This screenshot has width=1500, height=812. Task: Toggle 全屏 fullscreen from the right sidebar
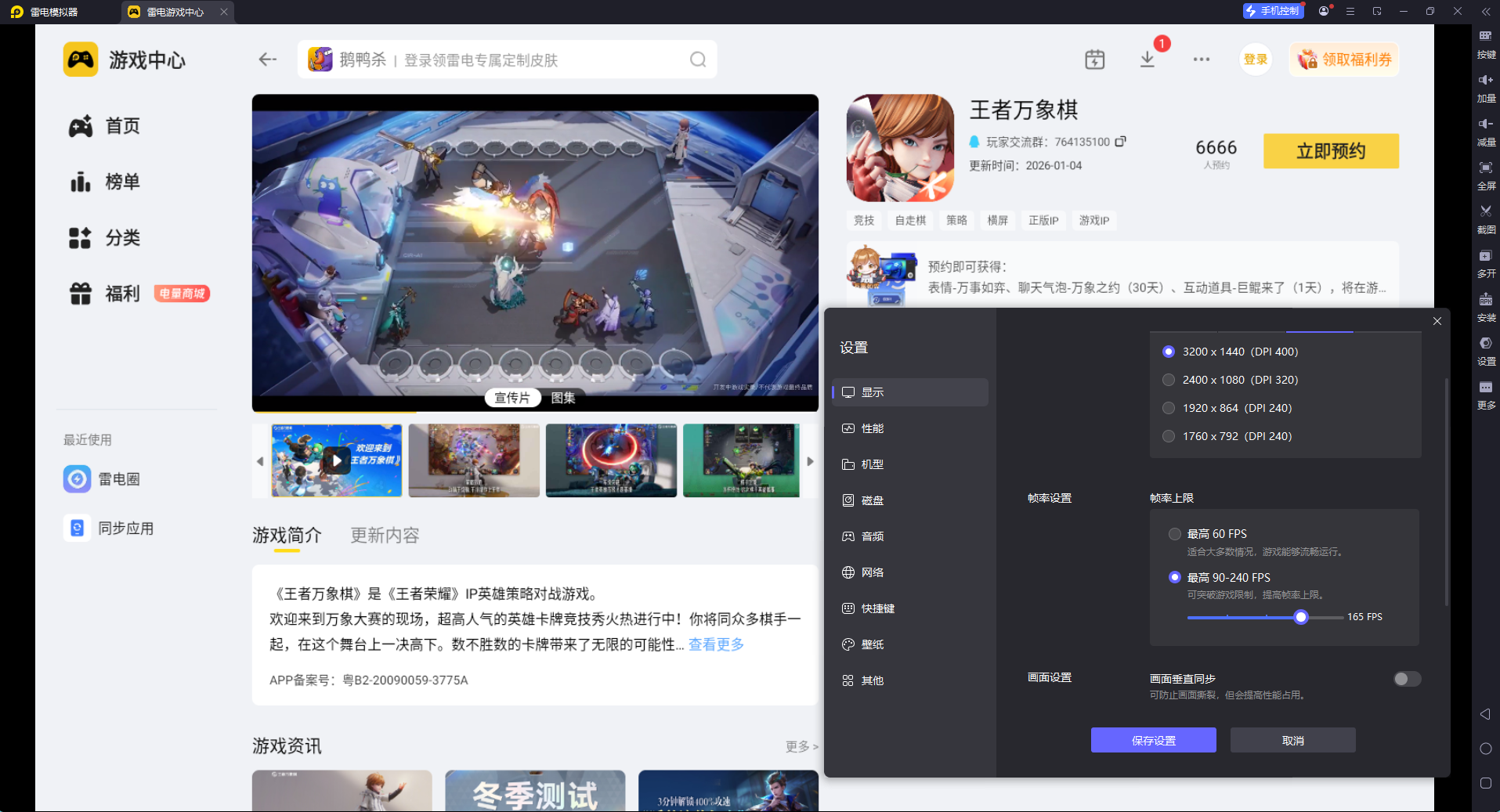point(1485,168)
